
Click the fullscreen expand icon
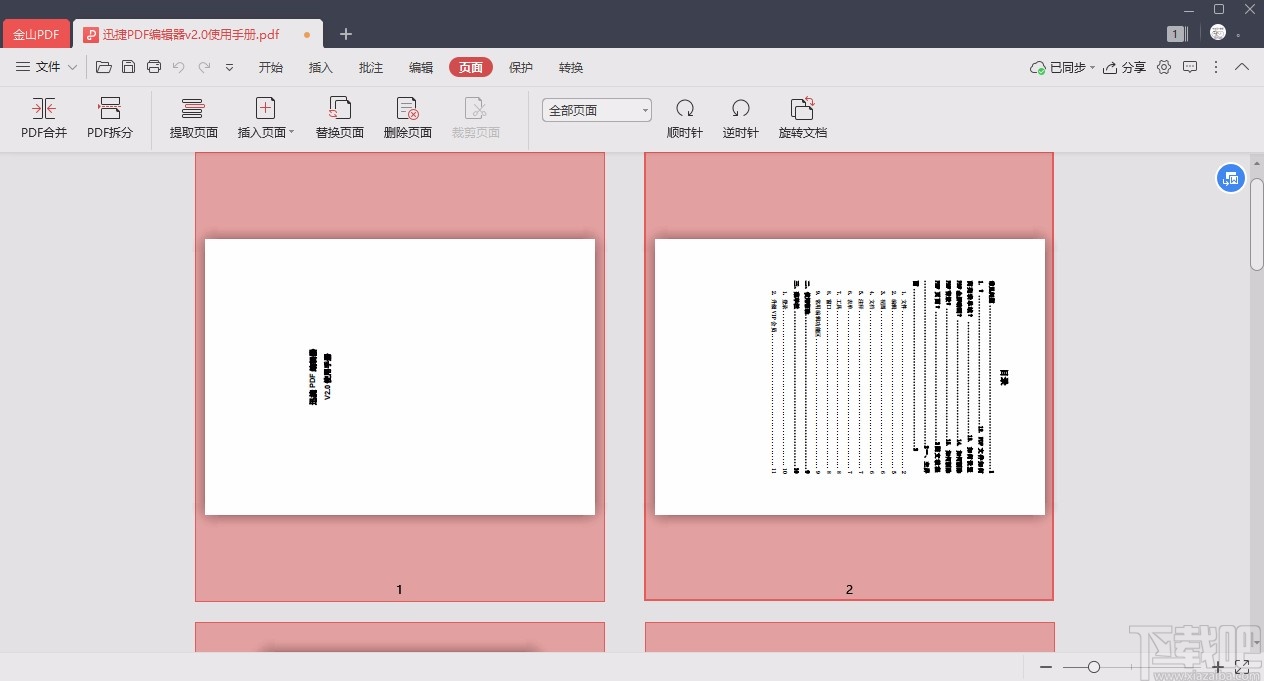1242,666
